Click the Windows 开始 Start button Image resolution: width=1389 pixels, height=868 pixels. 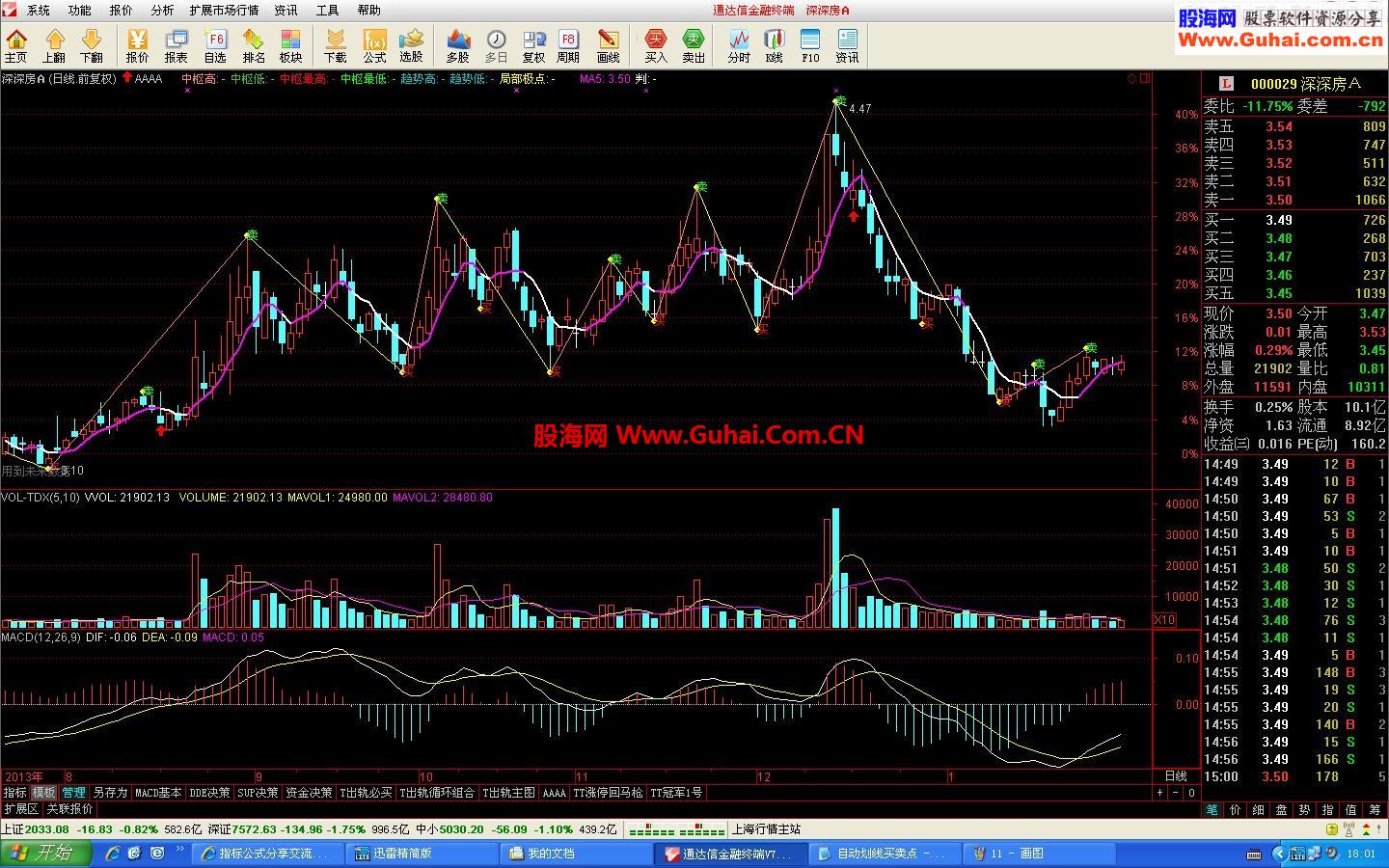click(45, 853)
